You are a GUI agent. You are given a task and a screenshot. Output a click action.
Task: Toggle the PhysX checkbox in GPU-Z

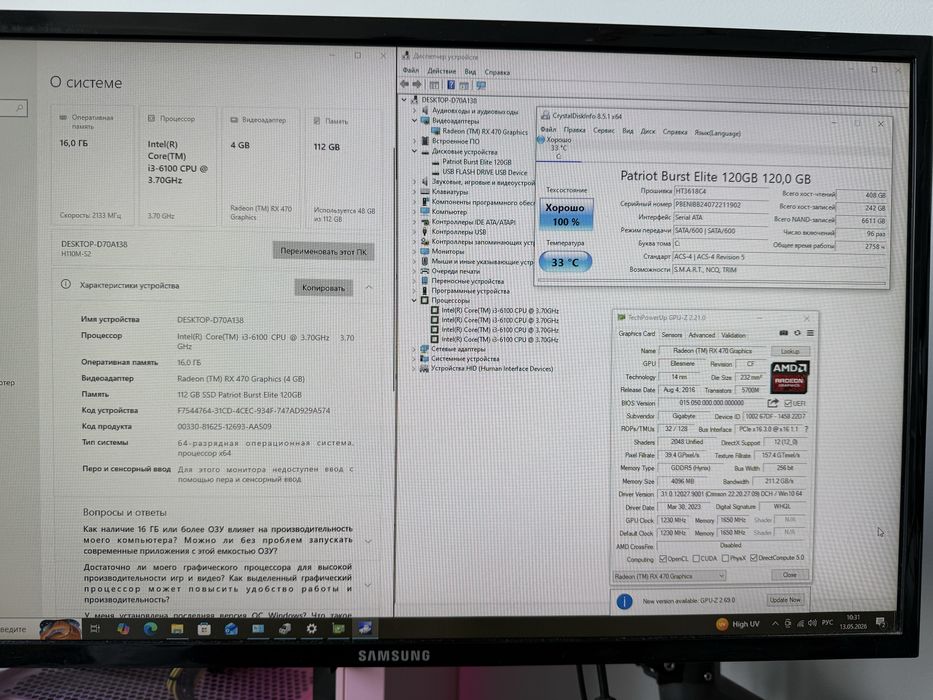(725, 558)
